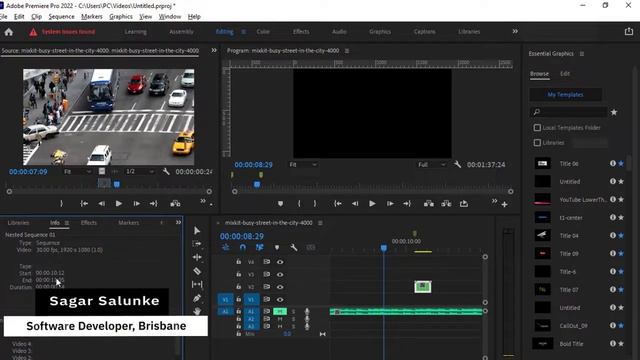
Task: Mark In in Program monitor
Action: pos(299,203)
